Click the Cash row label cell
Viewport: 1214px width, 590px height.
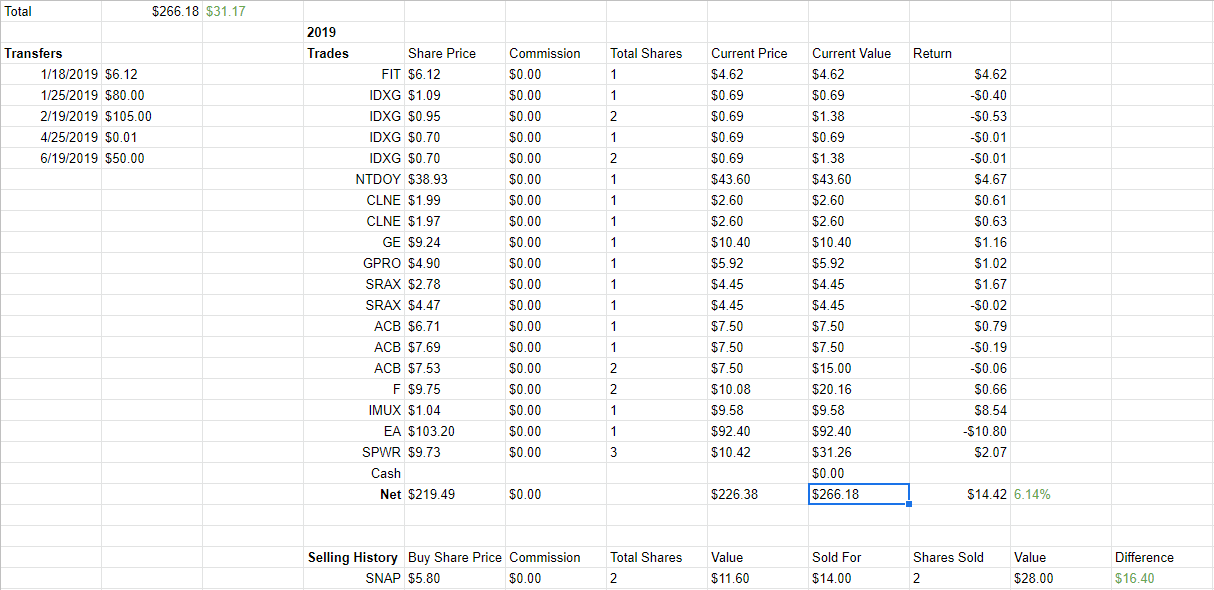point(385,473)
